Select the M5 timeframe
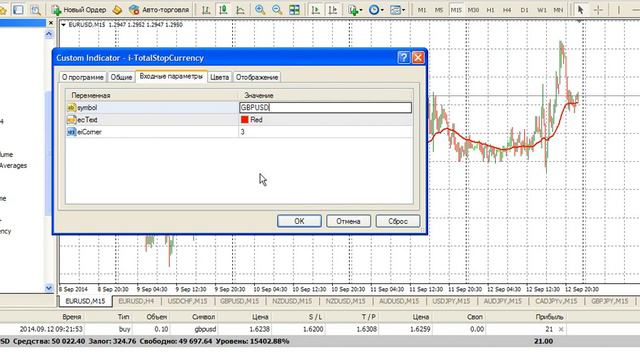Image resolution: width=640 pixels, height=360 pixels. coord(439,9)
